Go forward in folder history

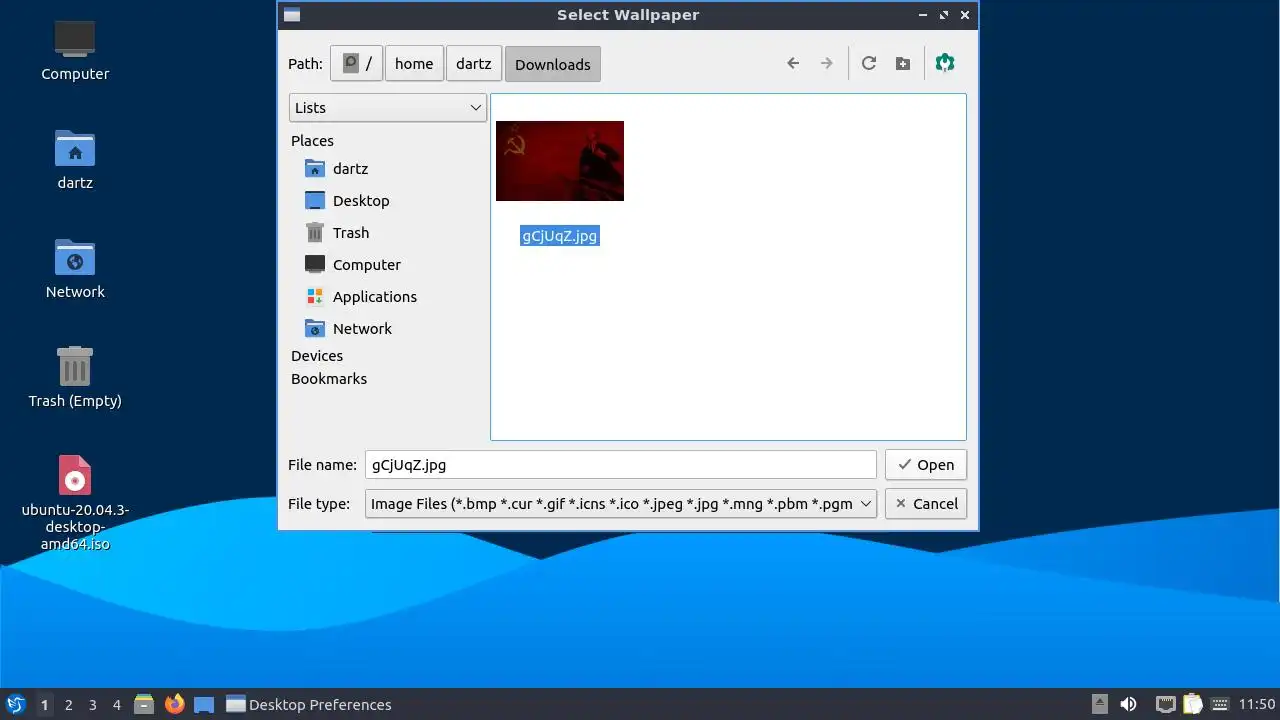(x=827, y=63)
